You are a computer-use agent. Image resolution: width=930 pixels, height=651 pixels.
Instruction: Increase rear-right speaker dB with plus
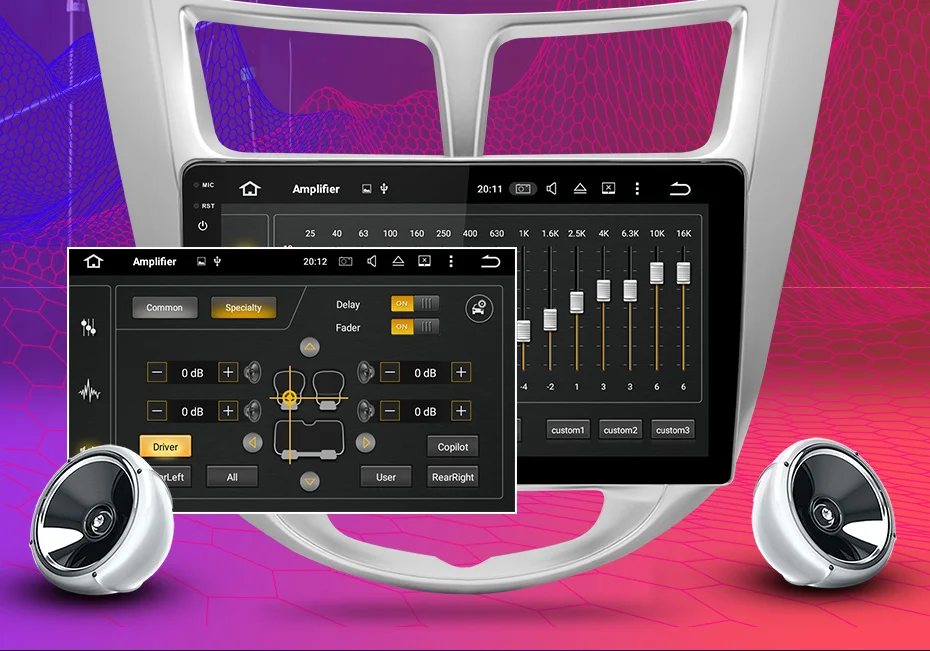coord(461,411)
